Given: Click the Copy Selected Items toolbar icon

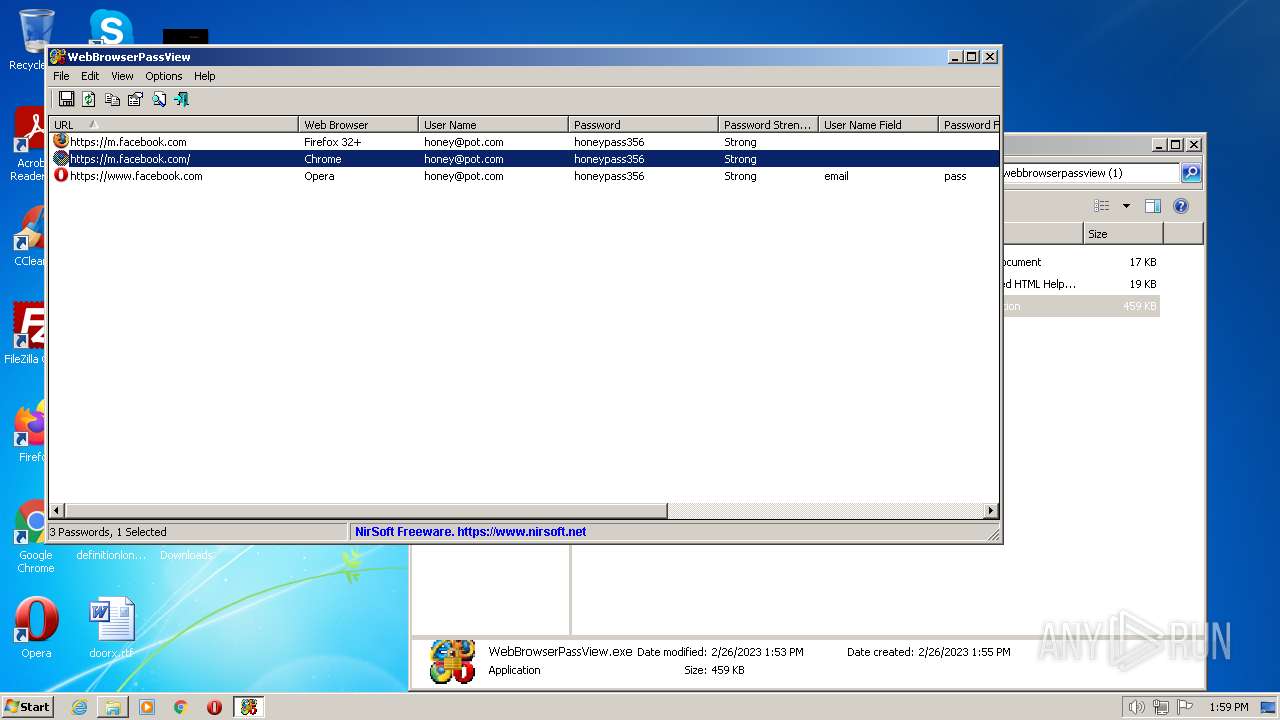Looking at the screenshot, I should (112, 98).
